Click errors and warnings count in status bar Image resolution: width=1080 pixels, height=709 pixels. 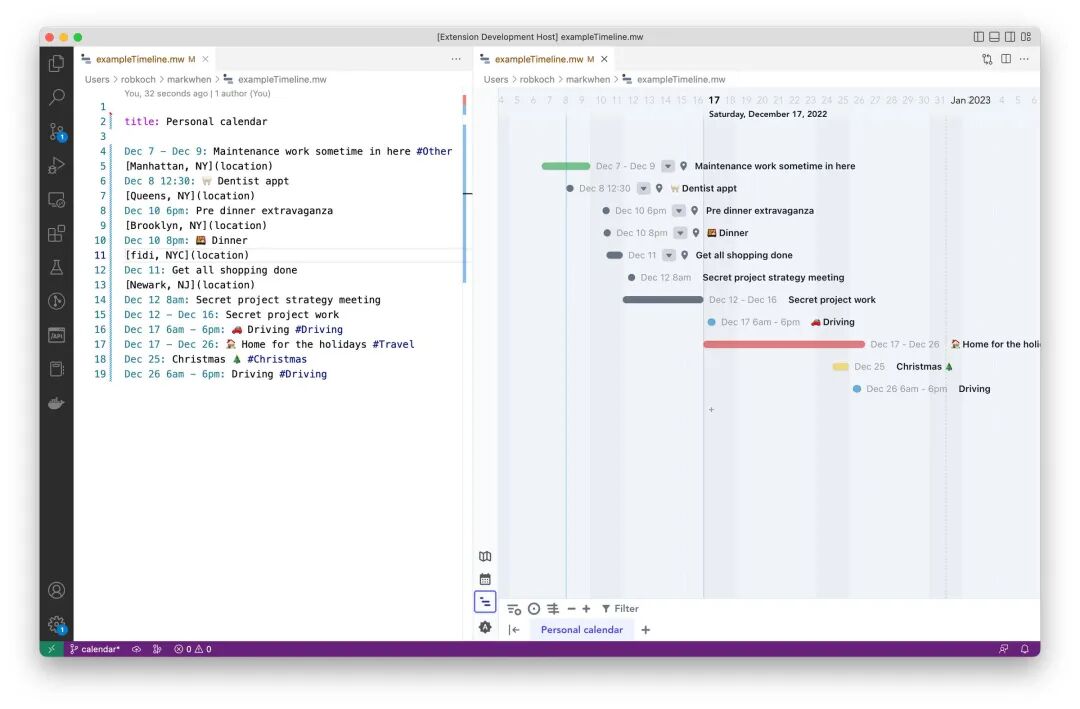pos(193,649)
